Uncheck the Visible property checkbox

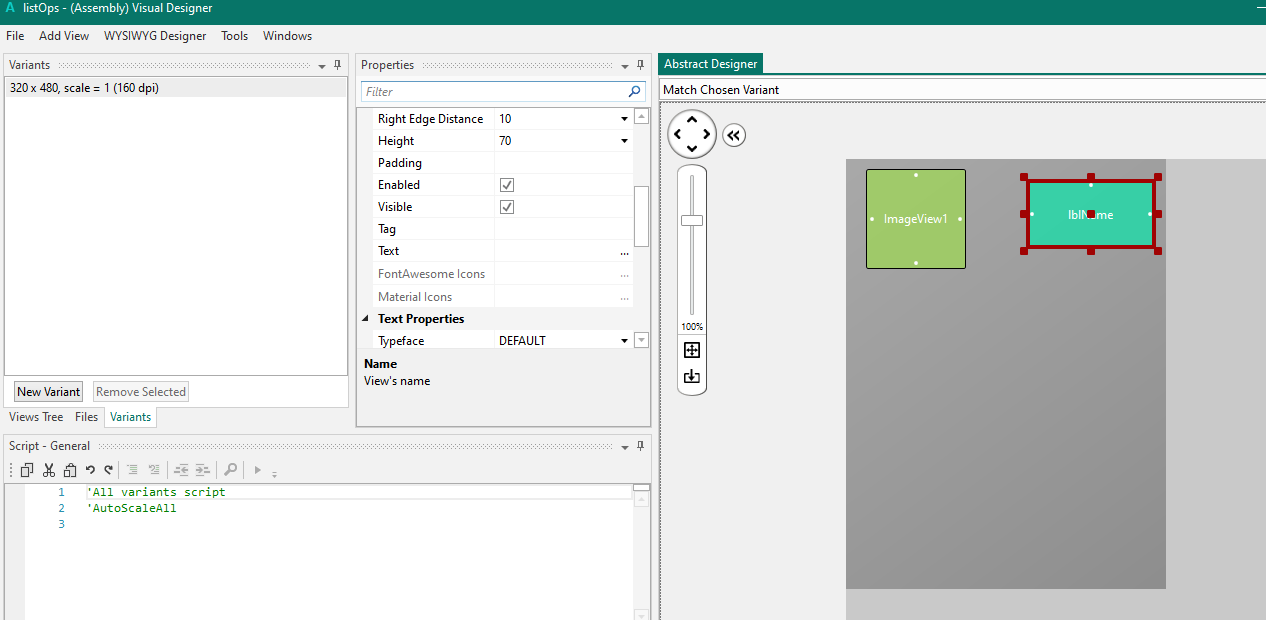(507, 207)
